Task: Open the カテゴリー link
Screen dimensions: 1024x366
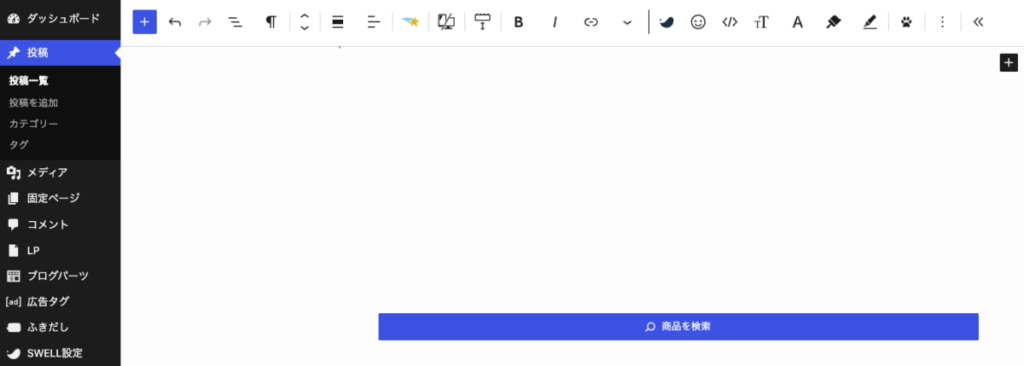Action: pos(33,124)
